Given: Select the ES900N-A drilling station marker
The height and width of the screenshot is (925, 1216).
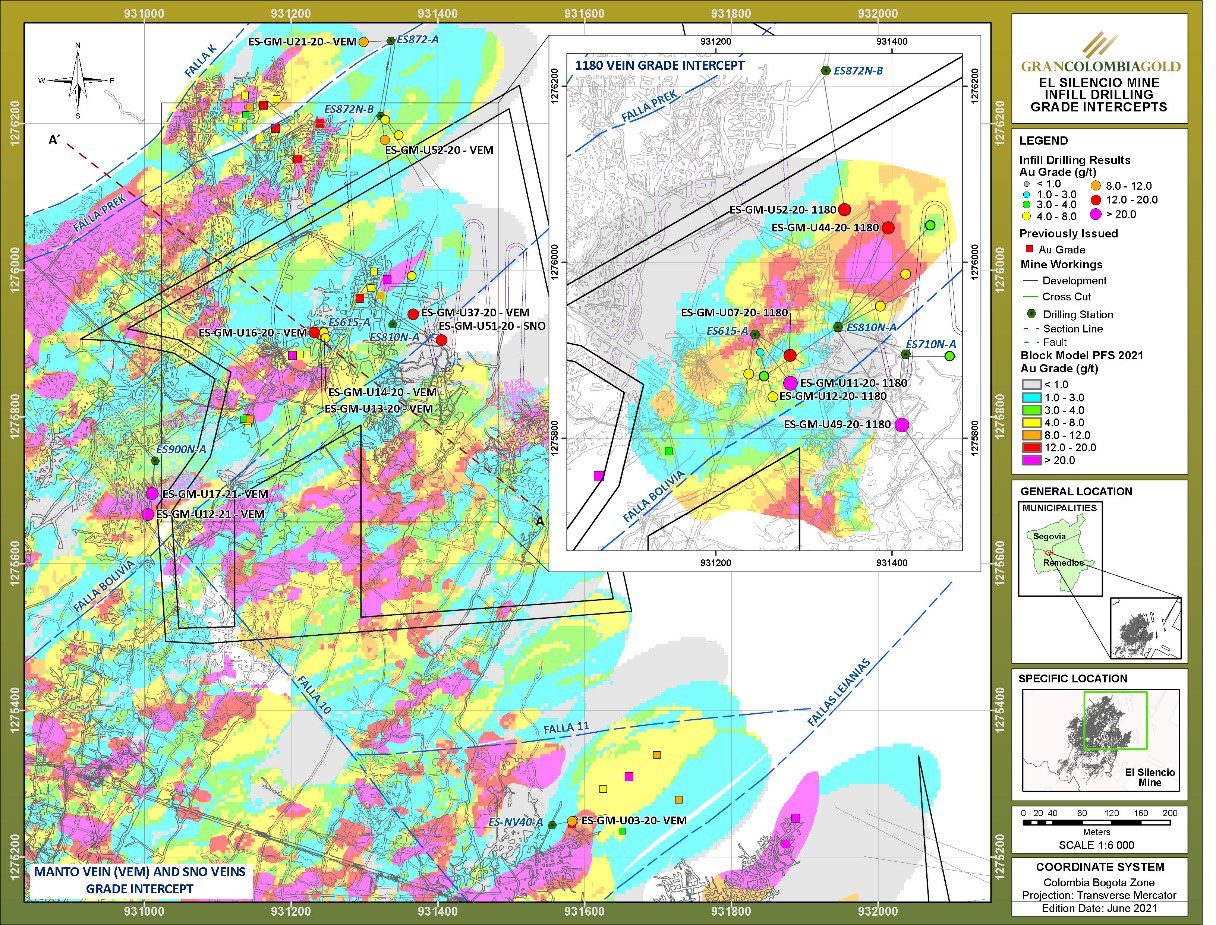Looking at the screenshot, I should coord(156,460).
